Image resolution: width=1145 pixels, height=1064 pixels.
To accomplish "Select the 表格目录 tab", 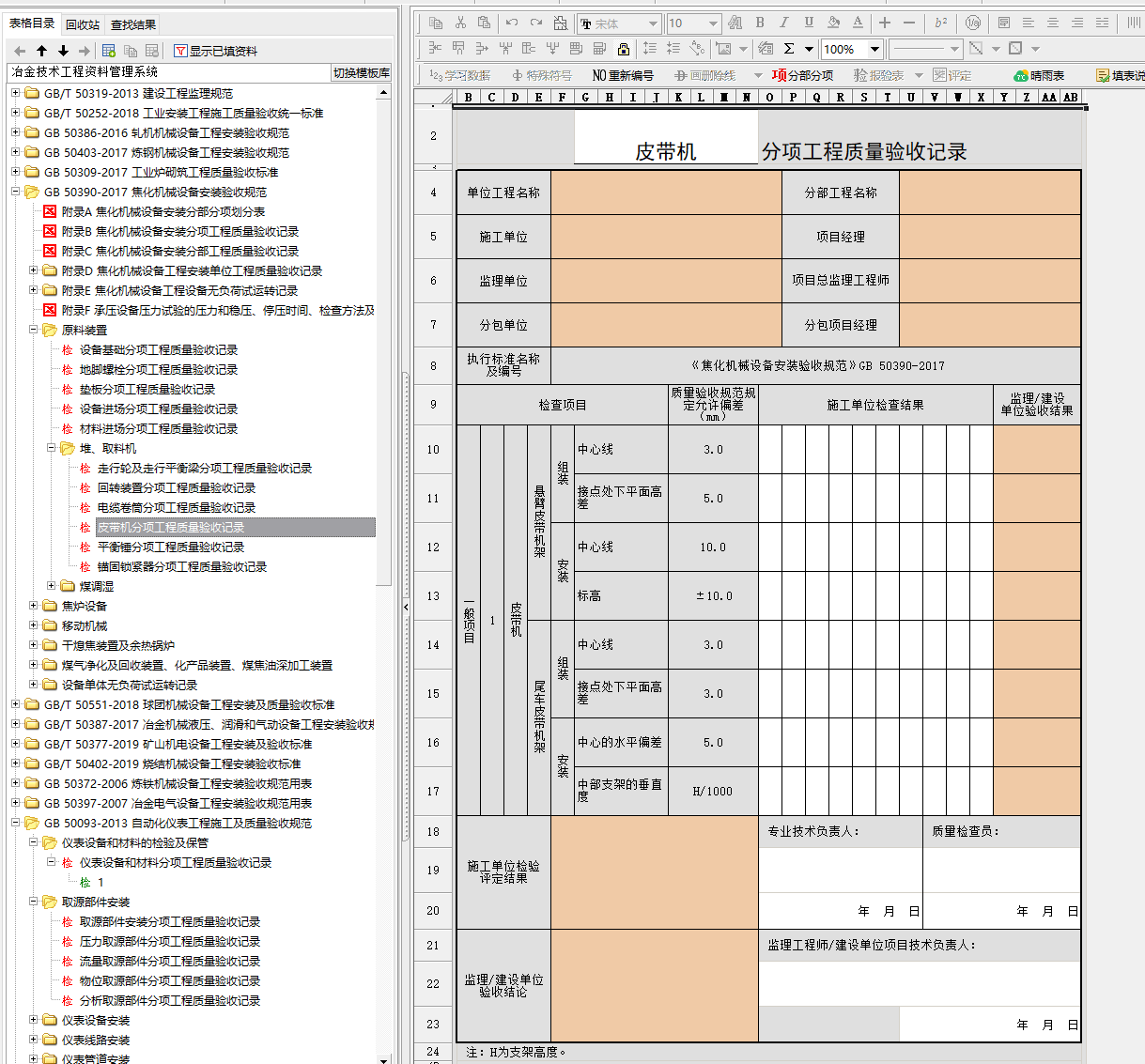I will 32,23.
